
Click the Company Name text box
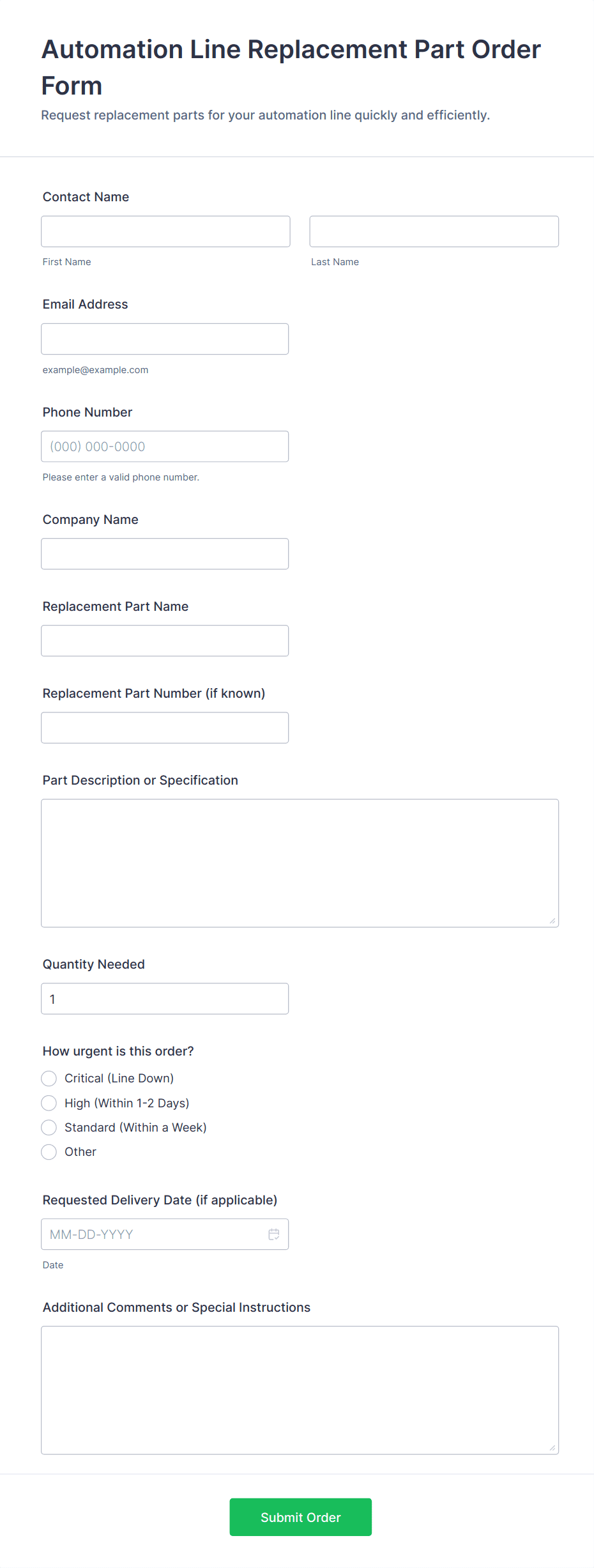(x=165, y=554)
